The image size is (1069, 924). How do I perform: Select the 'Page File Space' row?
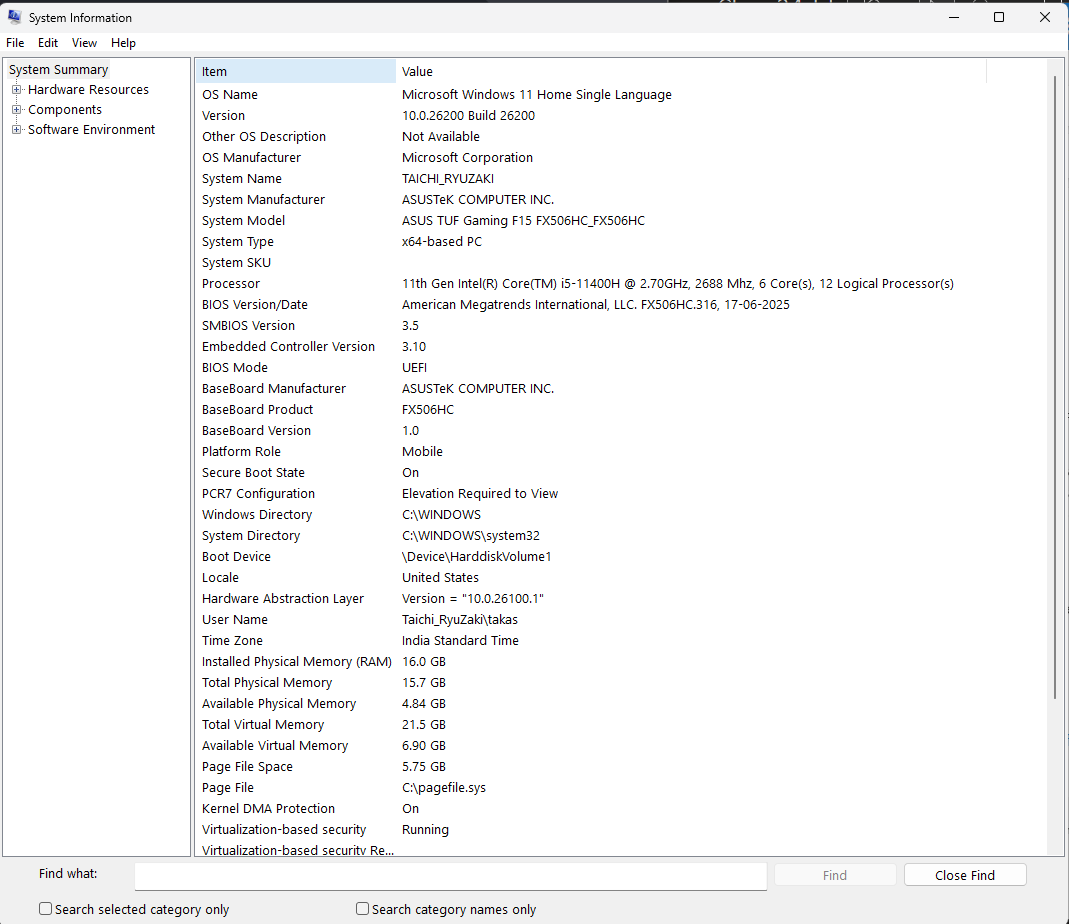click(x=591, y=767)
